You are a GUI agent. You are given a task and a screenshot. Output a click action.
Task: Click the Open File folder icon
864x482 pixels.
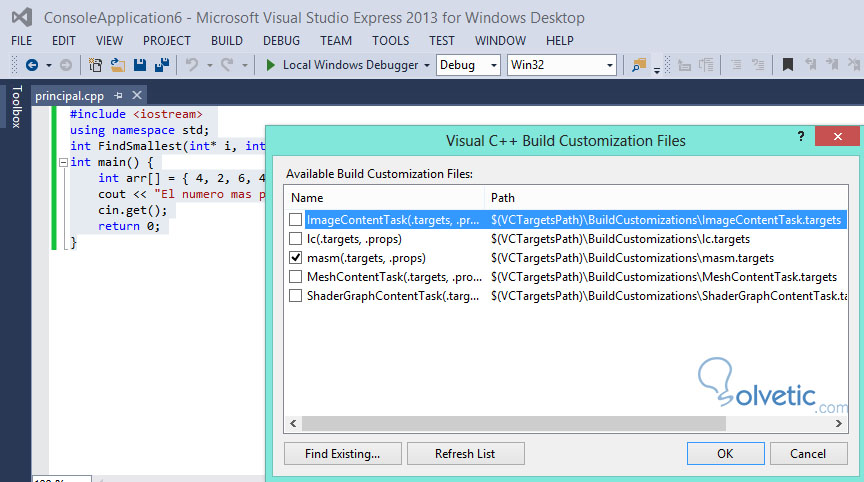tap(117, 65)
